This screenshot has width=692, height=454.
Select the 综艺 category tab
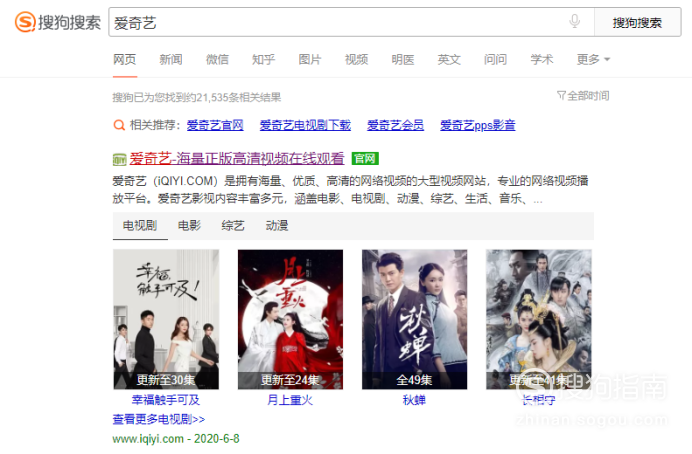[233, 226]
